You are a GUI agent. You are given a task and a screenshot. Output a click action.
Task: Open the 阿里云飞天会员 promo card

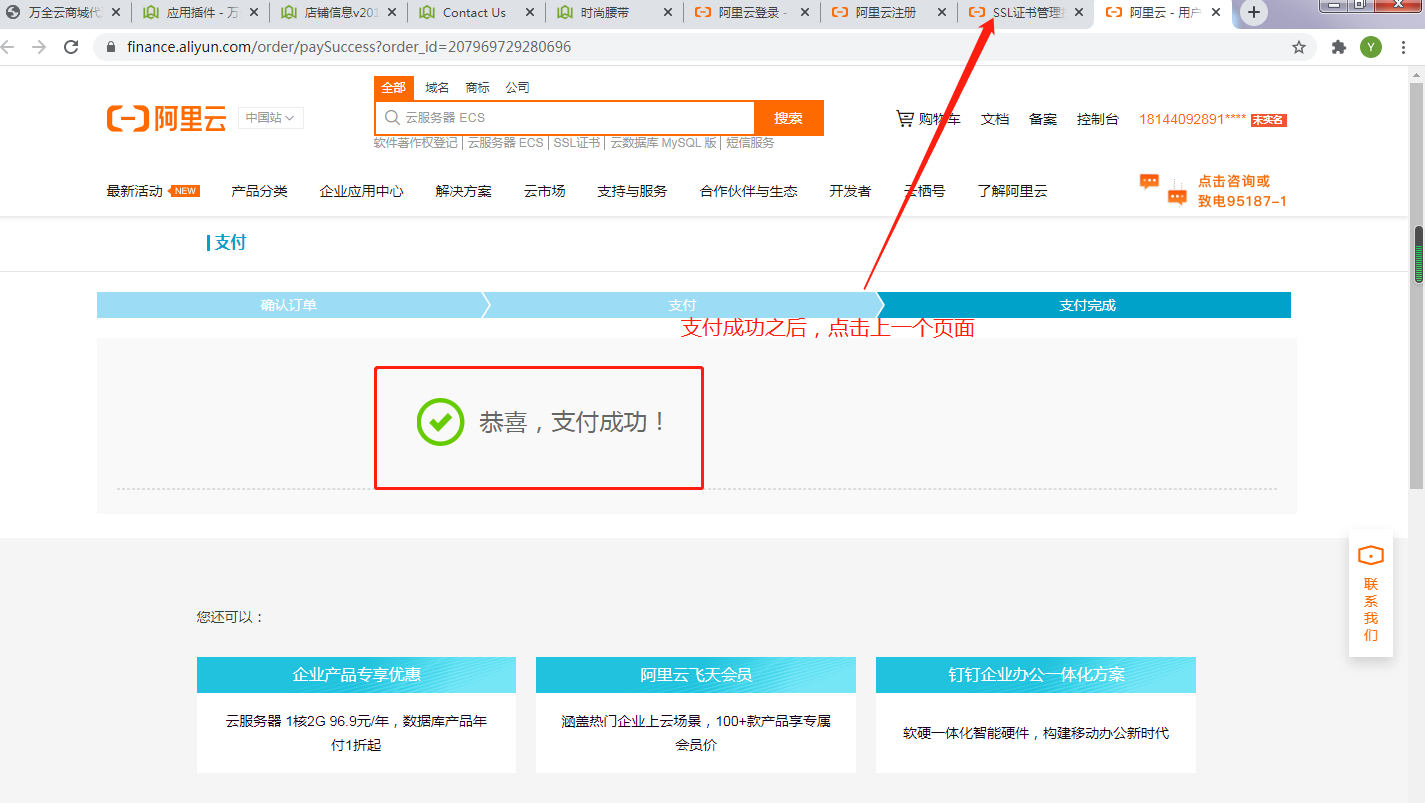click(696, 715)
